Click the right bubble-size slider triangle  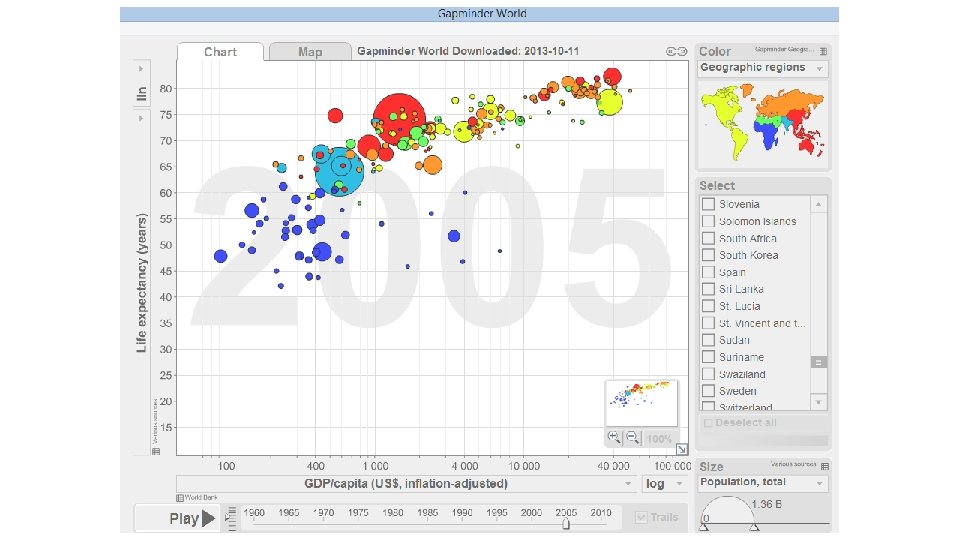[x=755, y=527]
